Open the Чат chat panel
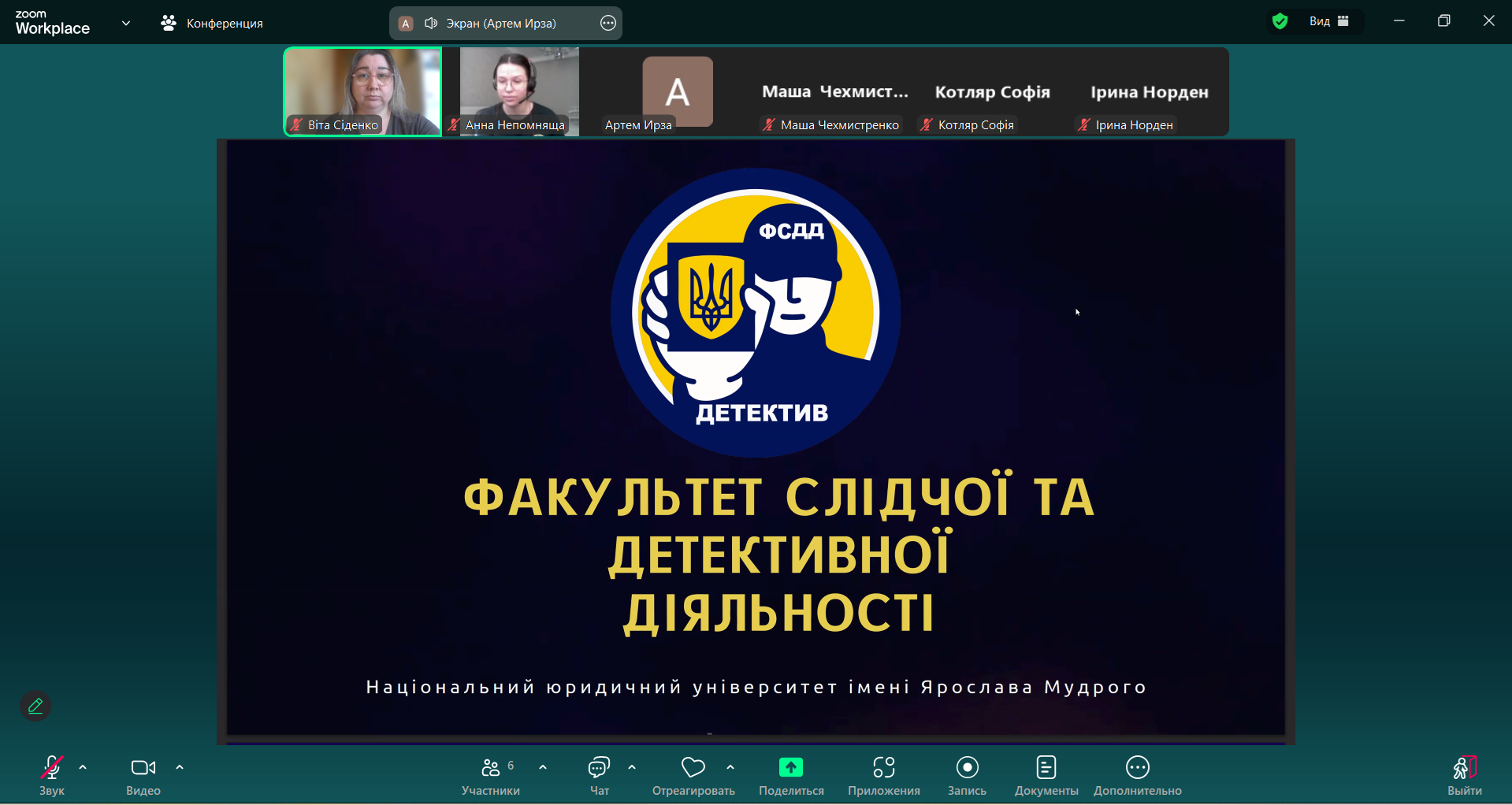 click(600, 776)
